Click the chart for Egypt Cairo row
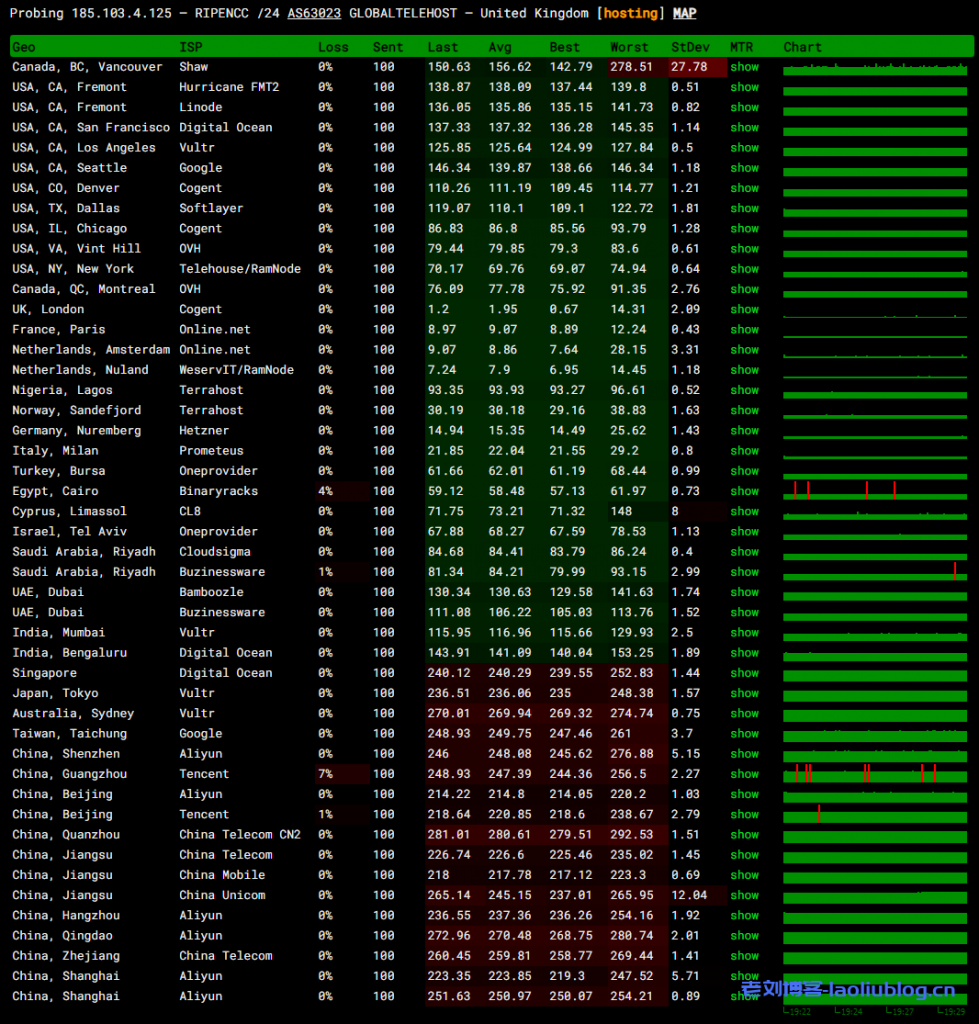 tap(875, 491)
